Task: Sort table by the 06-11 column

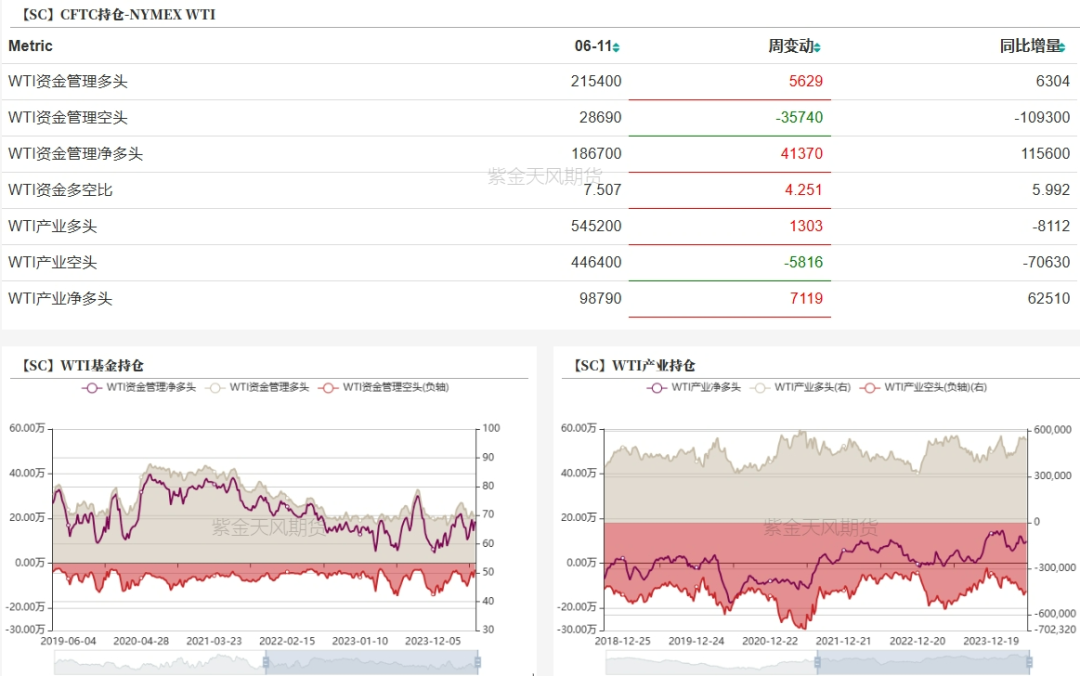Action: pyautogui.click(x=616, y=47)
